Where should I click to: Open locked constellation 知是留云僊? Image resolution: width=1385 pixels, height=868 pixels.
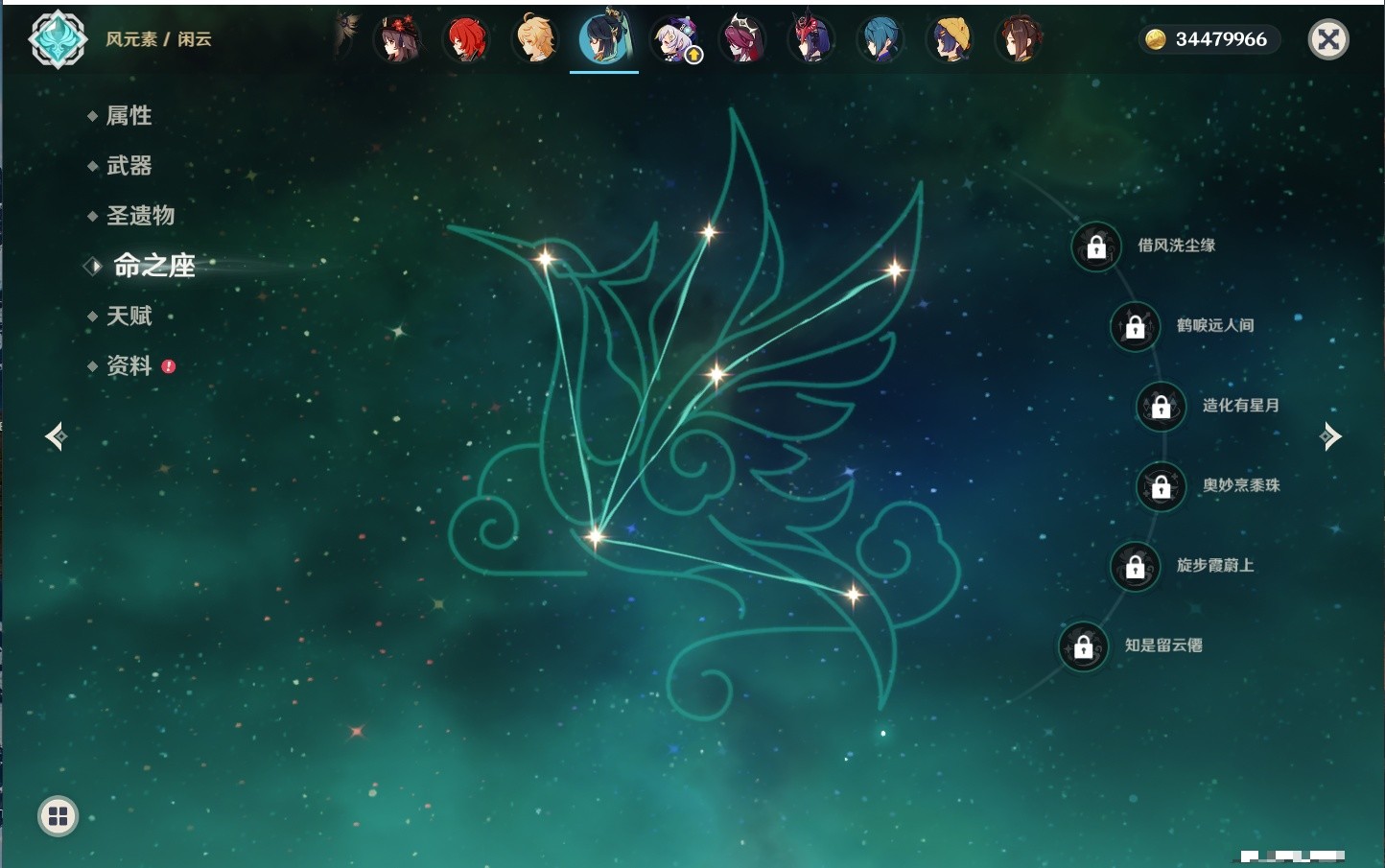pyautogui.click(x=1083, y=646)
